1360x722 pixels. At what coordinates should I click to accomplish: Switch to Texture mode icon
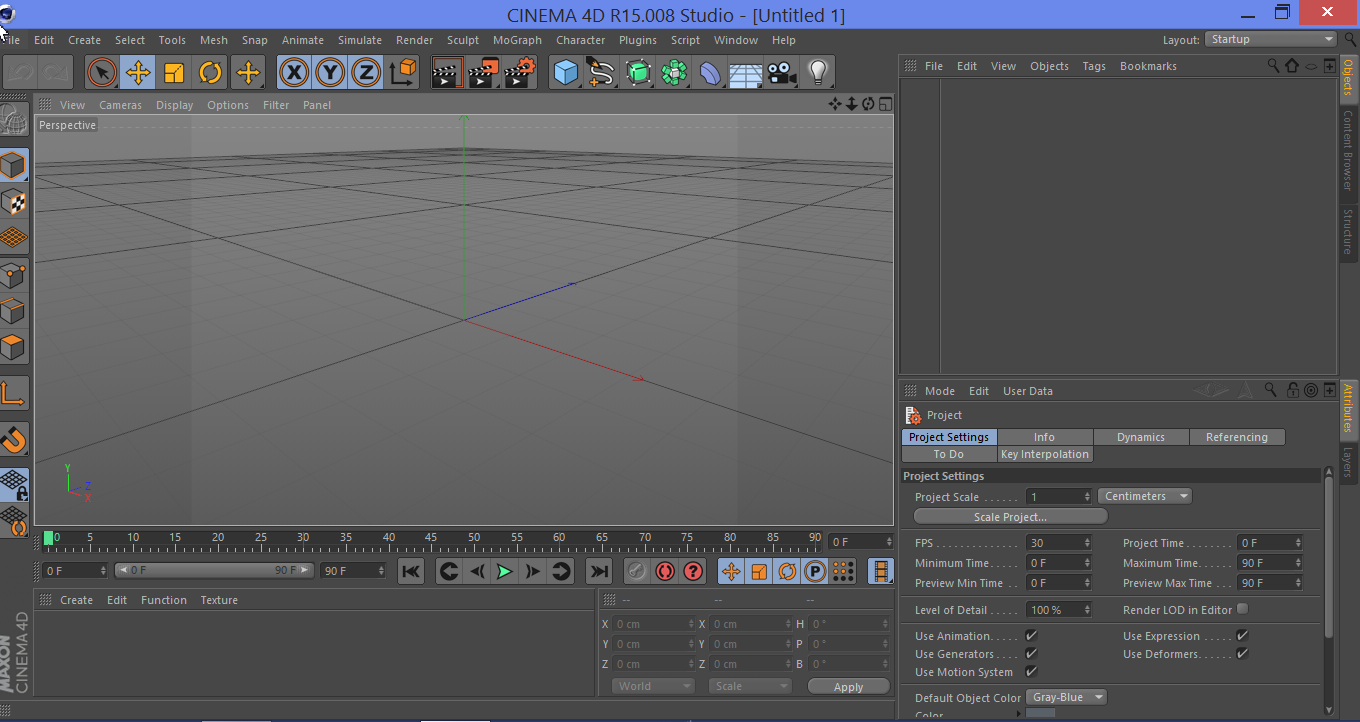pos(14,202)
